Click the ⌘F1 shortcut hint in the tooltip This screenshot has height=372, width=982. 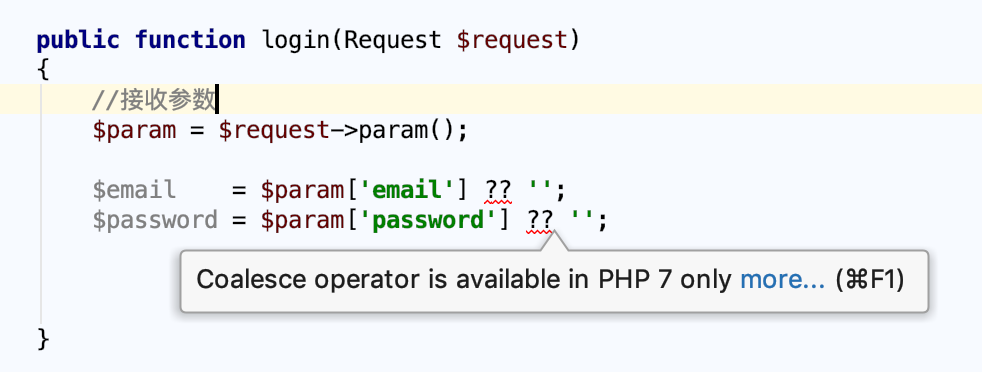(x=870, y=279)
